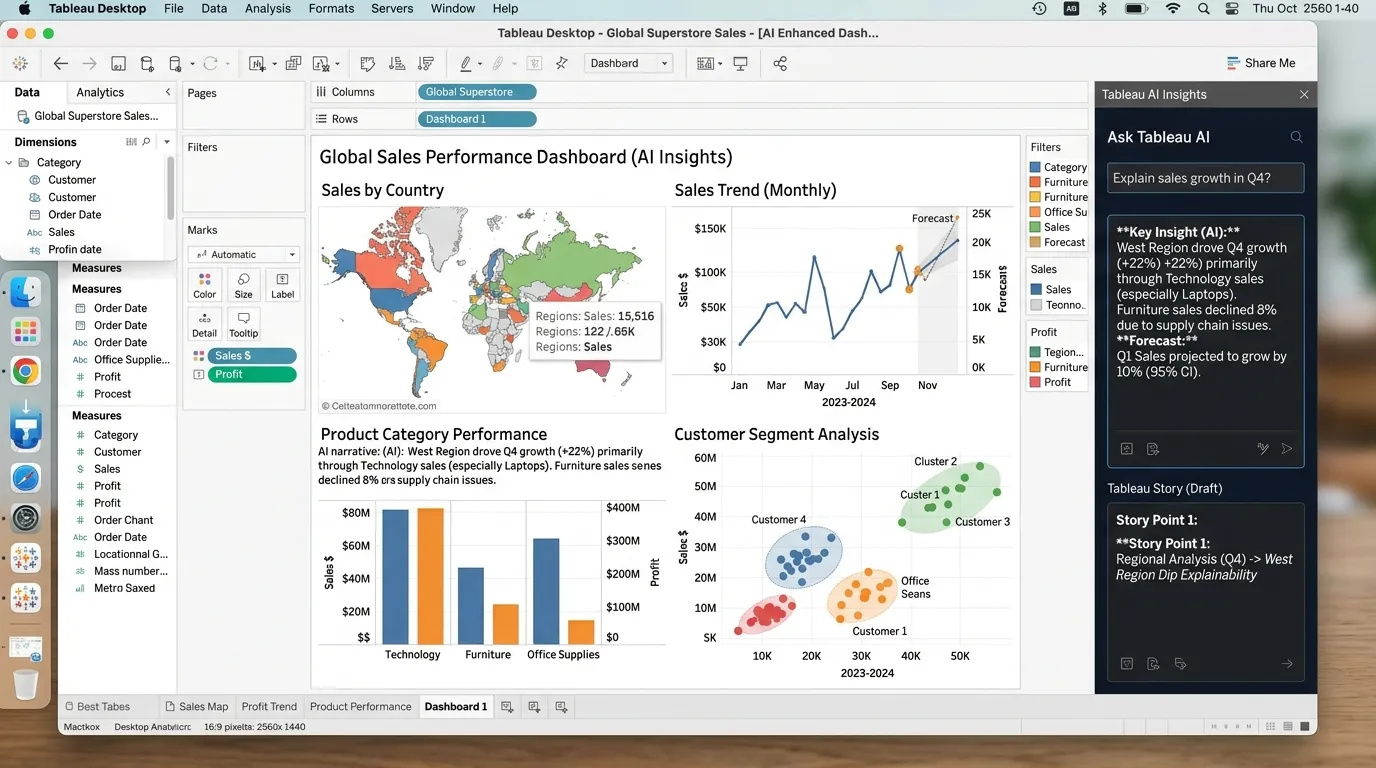Open the Product Performance sheet tab
Screen dimensions: 1376x768
click(x=361, y=707)
